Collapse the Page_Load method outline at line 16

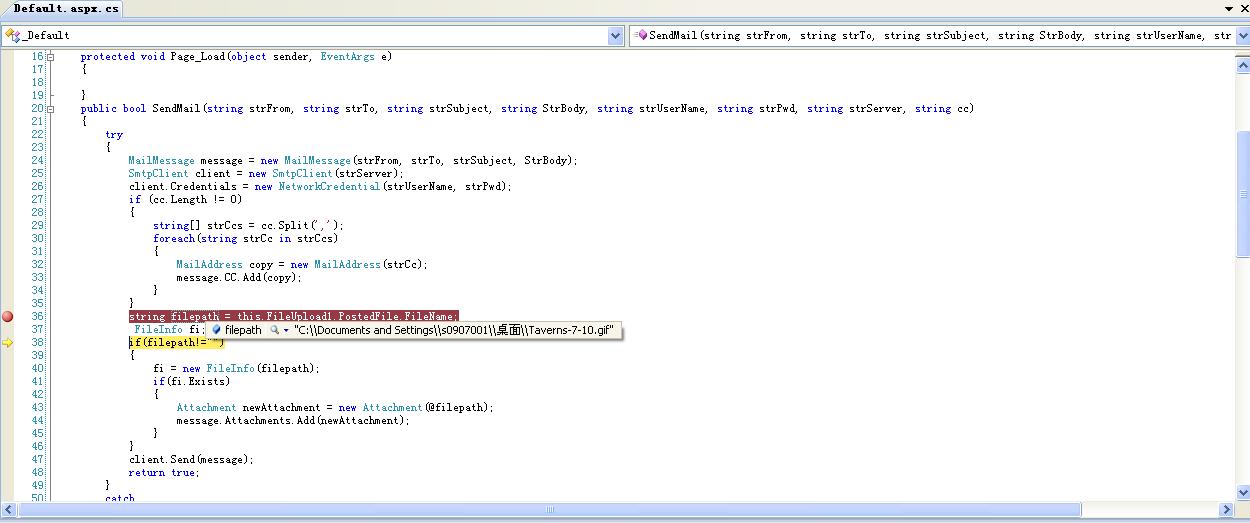pyautogui.click(x=50, y=57)
